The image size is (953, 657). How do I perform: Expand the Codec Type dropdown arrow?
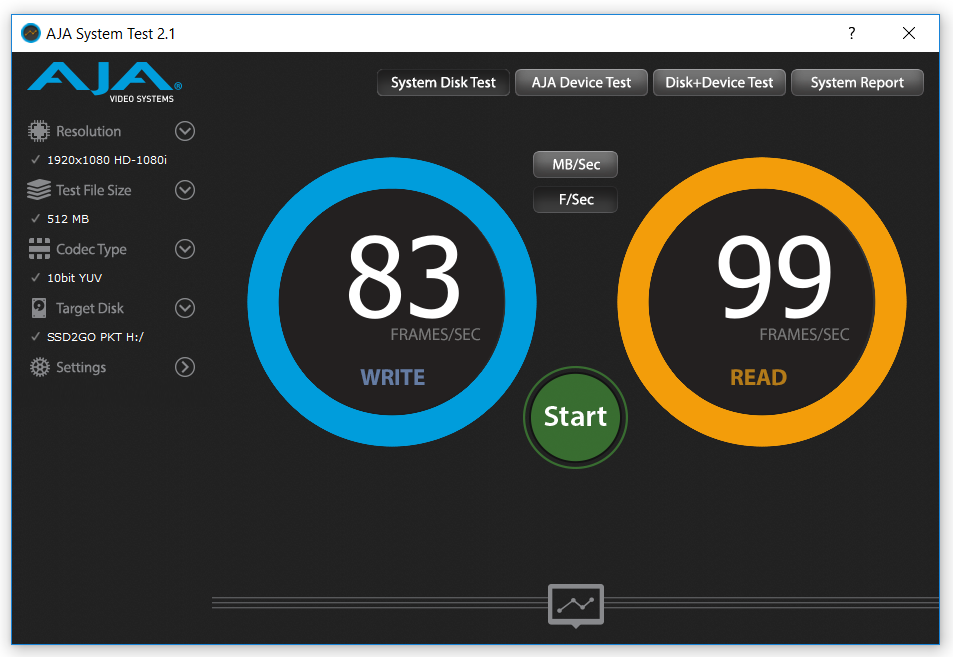pos(185,249)
